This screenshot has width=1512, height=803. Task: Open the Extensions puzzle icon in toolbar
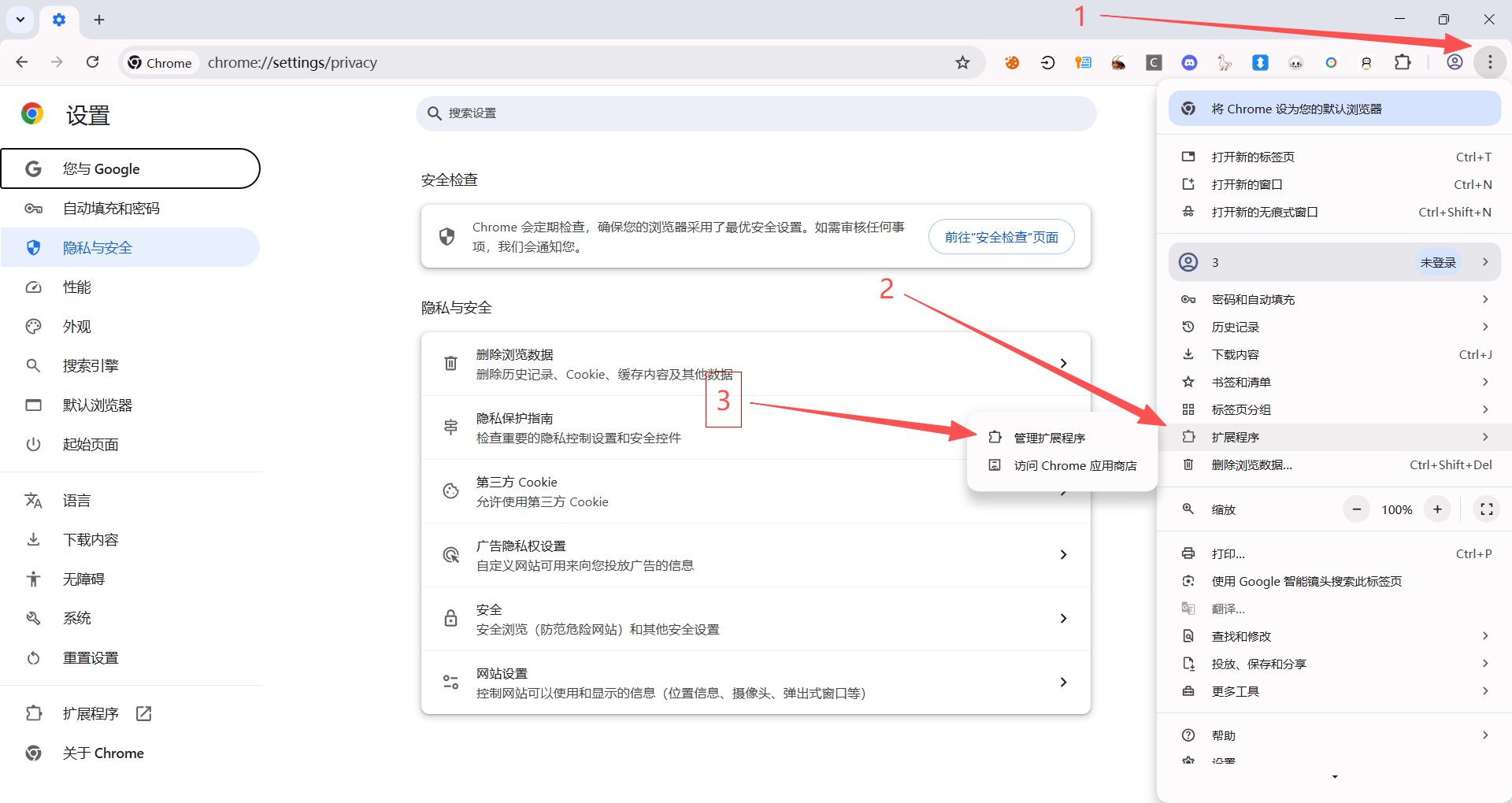(x=1403, y=62)
